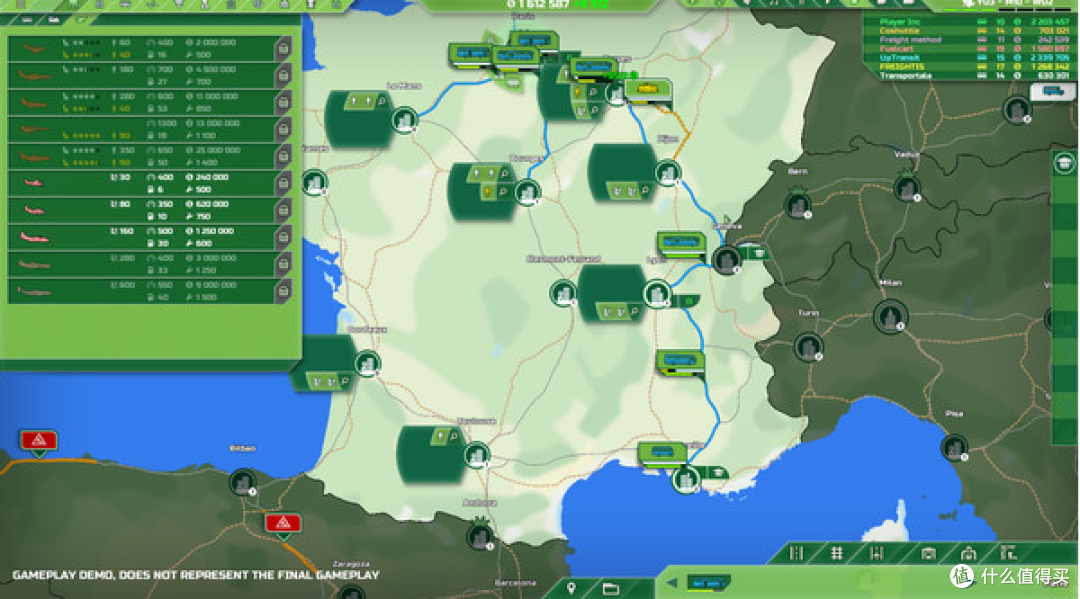Click the left arrow beside the vehicle card
The image size is (1080, 599).
pyautogui.click(x=672, y=583)
